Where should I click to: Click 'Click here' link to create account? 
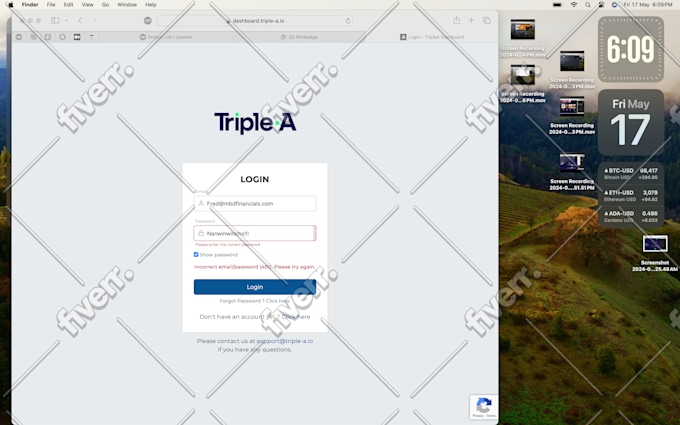[x=296, y=317]
